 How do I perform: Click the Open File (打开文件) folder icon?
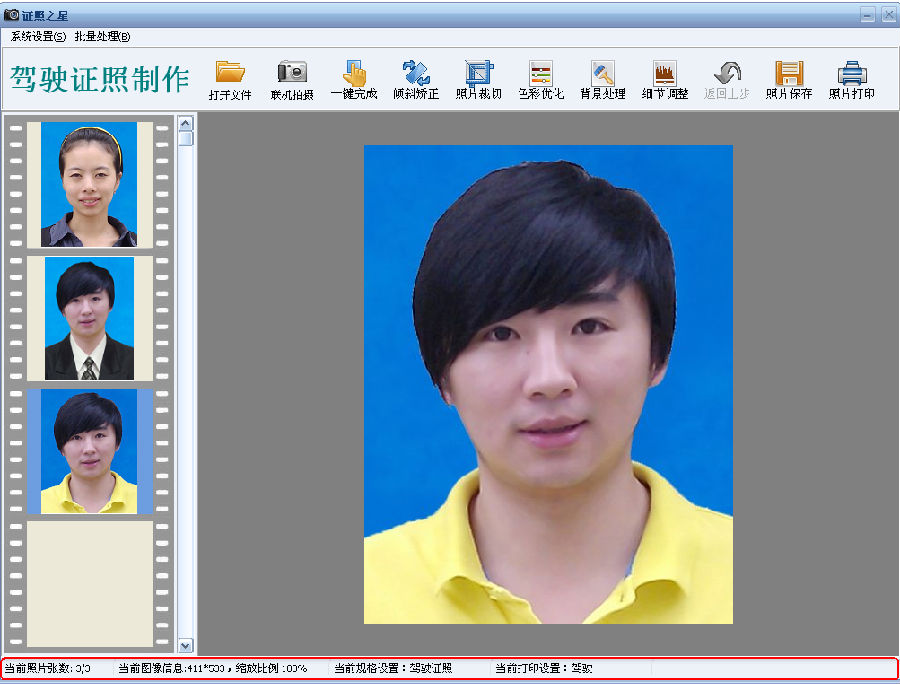click(x=230, y=73)
